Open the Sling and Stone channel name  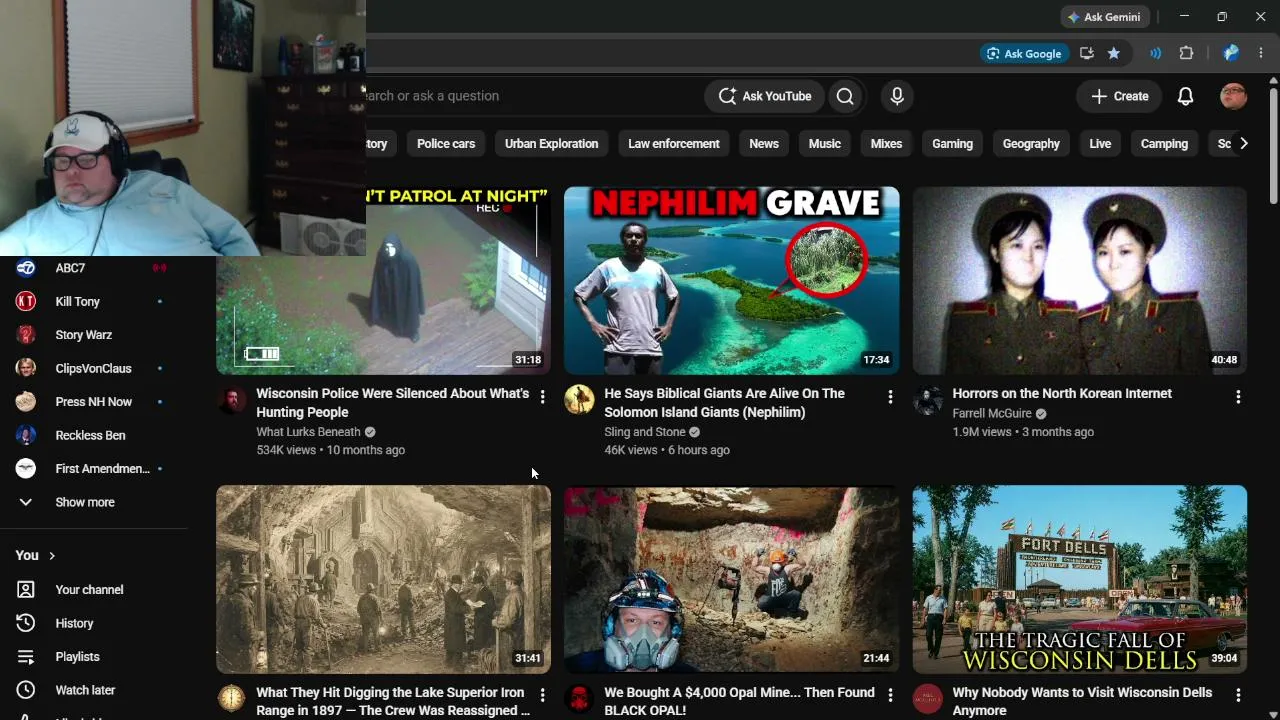click(645, 432)
